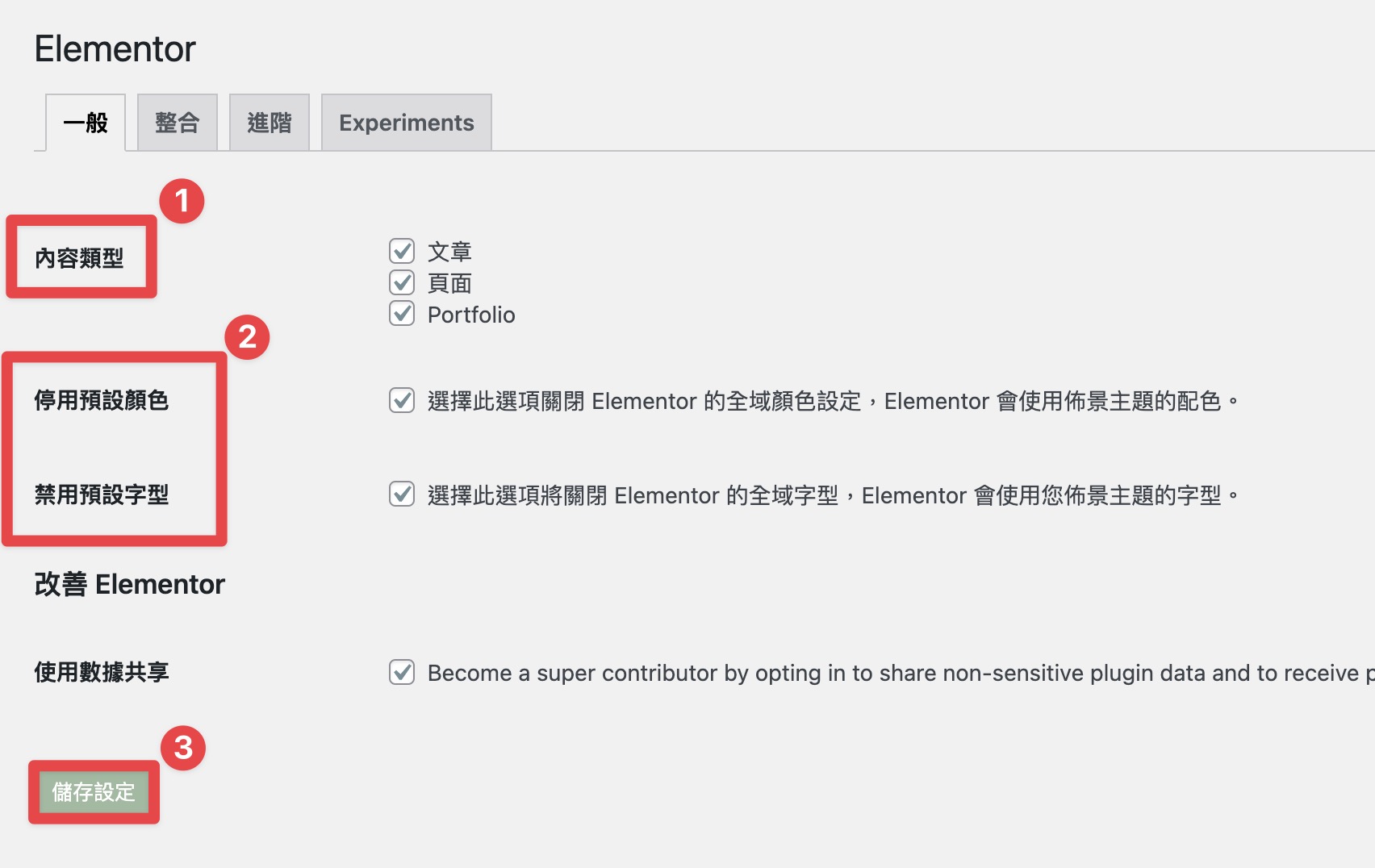
Task: Disable the 使用數據共享 checkbox
Action: [402, 672]
